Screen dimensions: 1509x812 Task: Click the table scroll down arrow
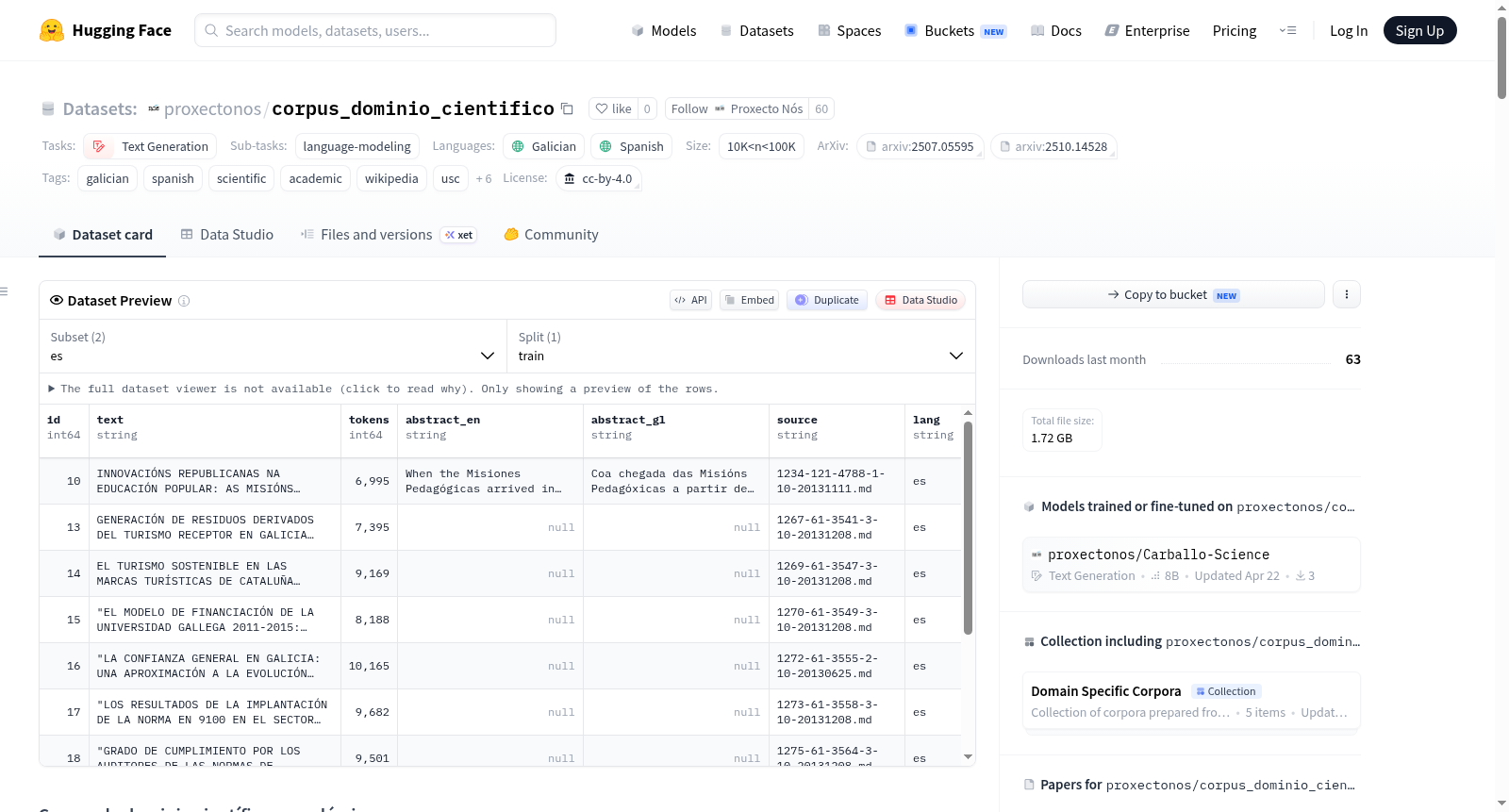968,756
